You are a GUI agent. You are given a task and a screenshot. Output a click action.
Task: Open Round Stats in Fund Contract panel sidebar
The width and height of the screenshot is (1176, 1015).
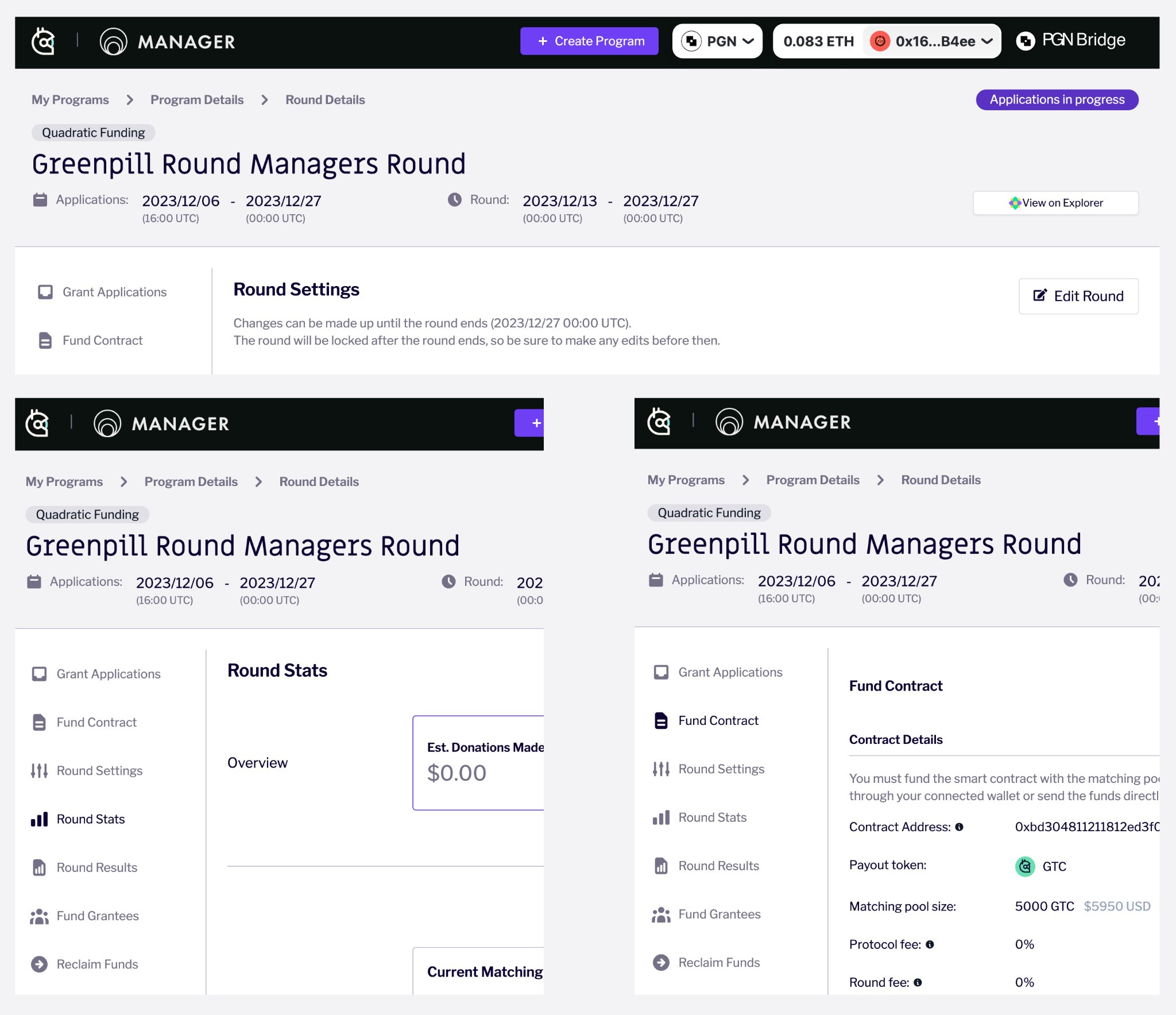point(699,817)
